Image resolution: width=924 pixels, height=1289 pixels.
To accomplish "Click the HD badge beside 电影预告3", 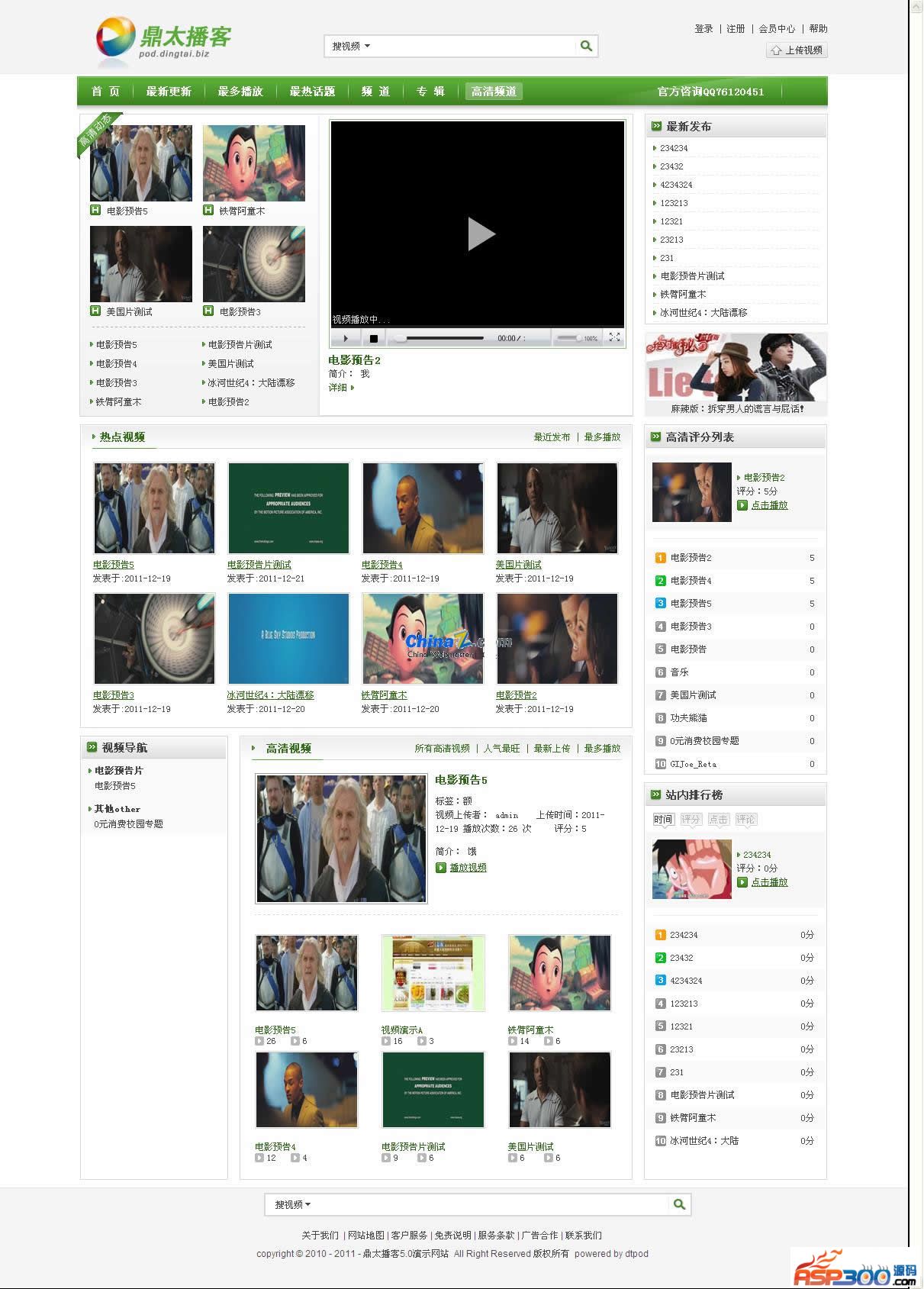I will 208,311.
